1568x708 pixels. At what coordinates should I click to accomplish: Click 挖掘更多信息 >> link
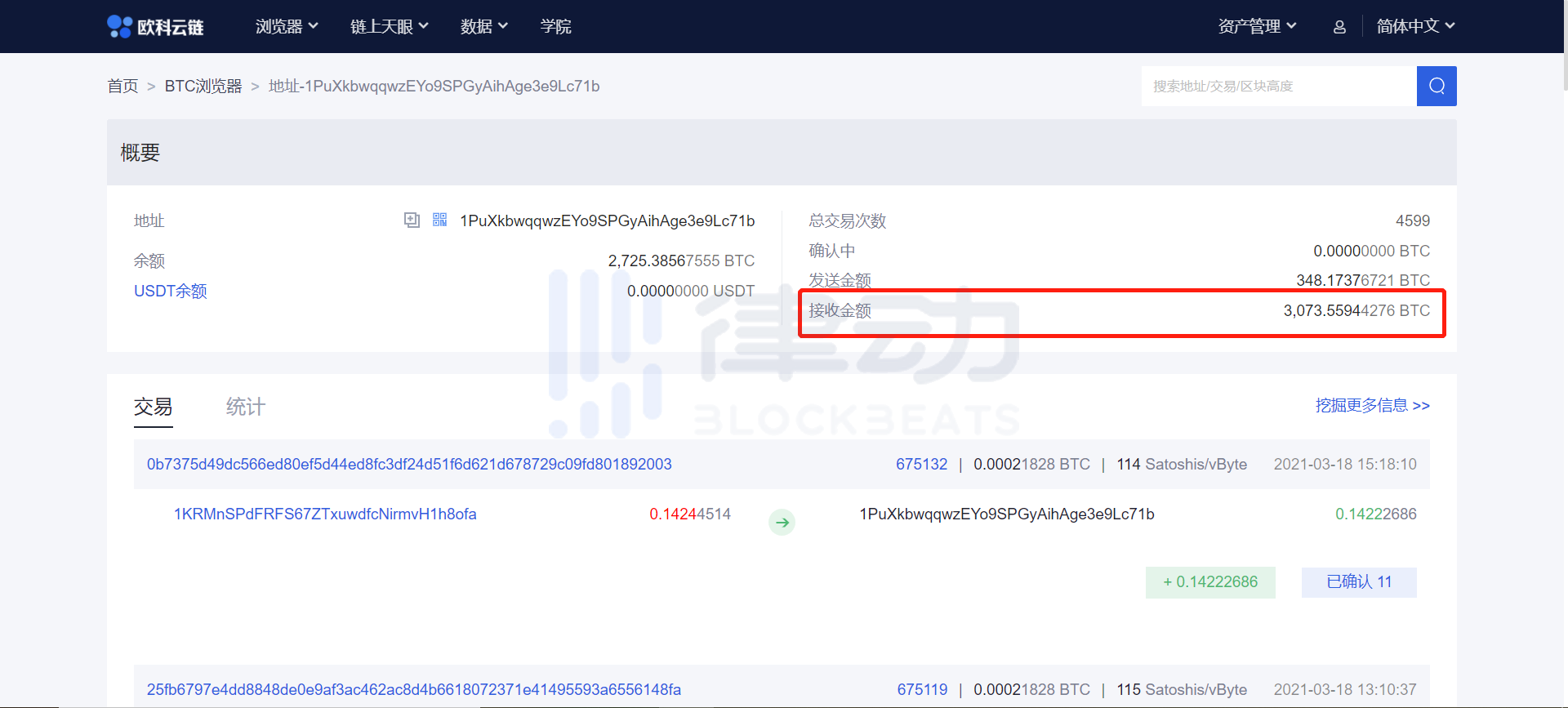tap(1372, 406)
